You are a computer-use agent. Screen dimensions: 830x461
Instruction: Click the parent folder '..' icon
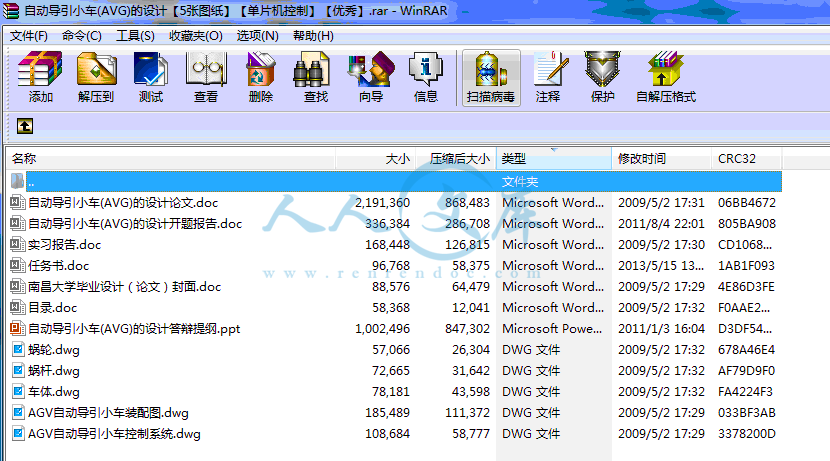coord(17,181)
